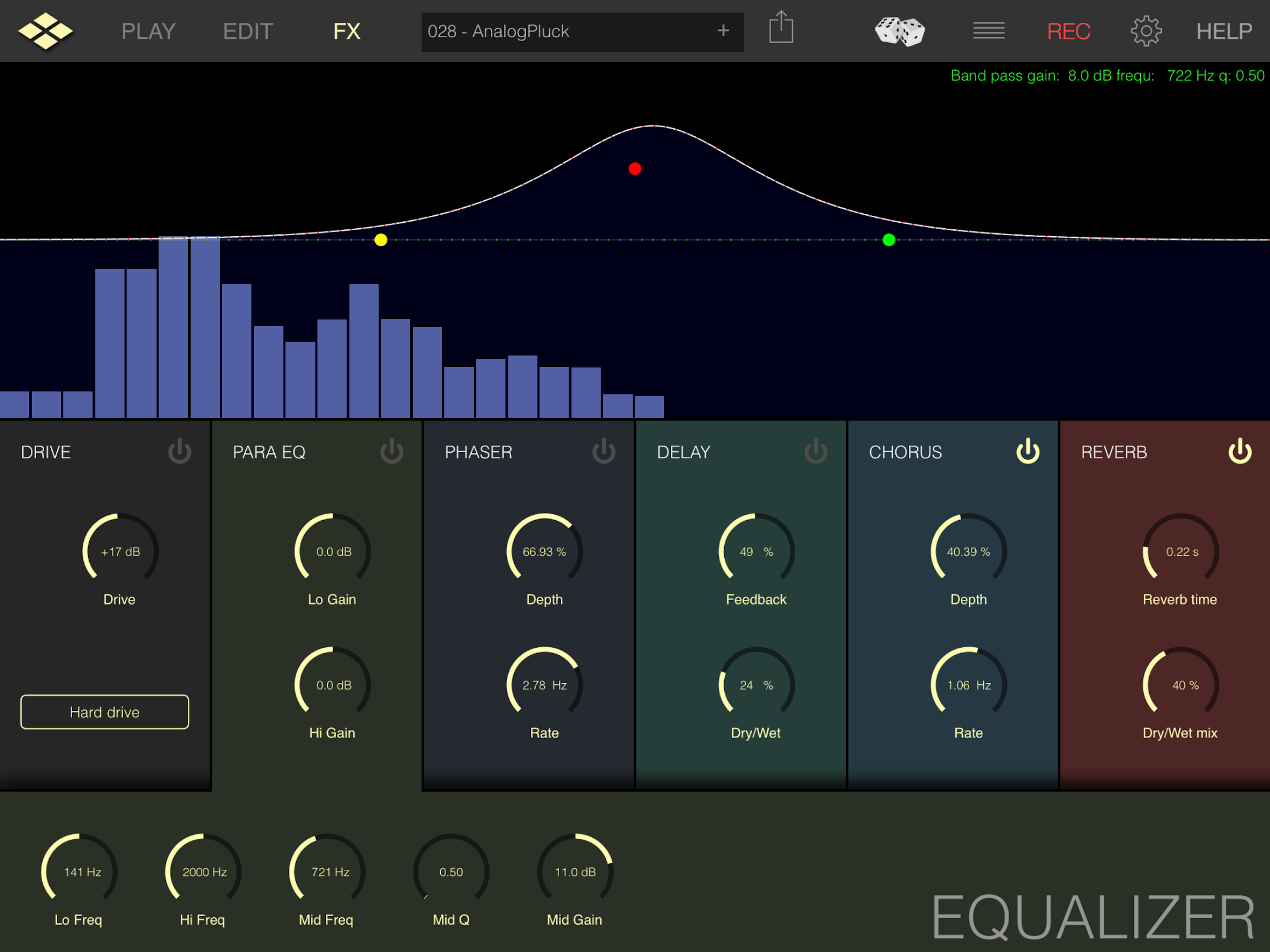Tap the share/export preset icon
Viewport: 1270px width, 952px height.
pyautogui.click(x=781, y=27)
